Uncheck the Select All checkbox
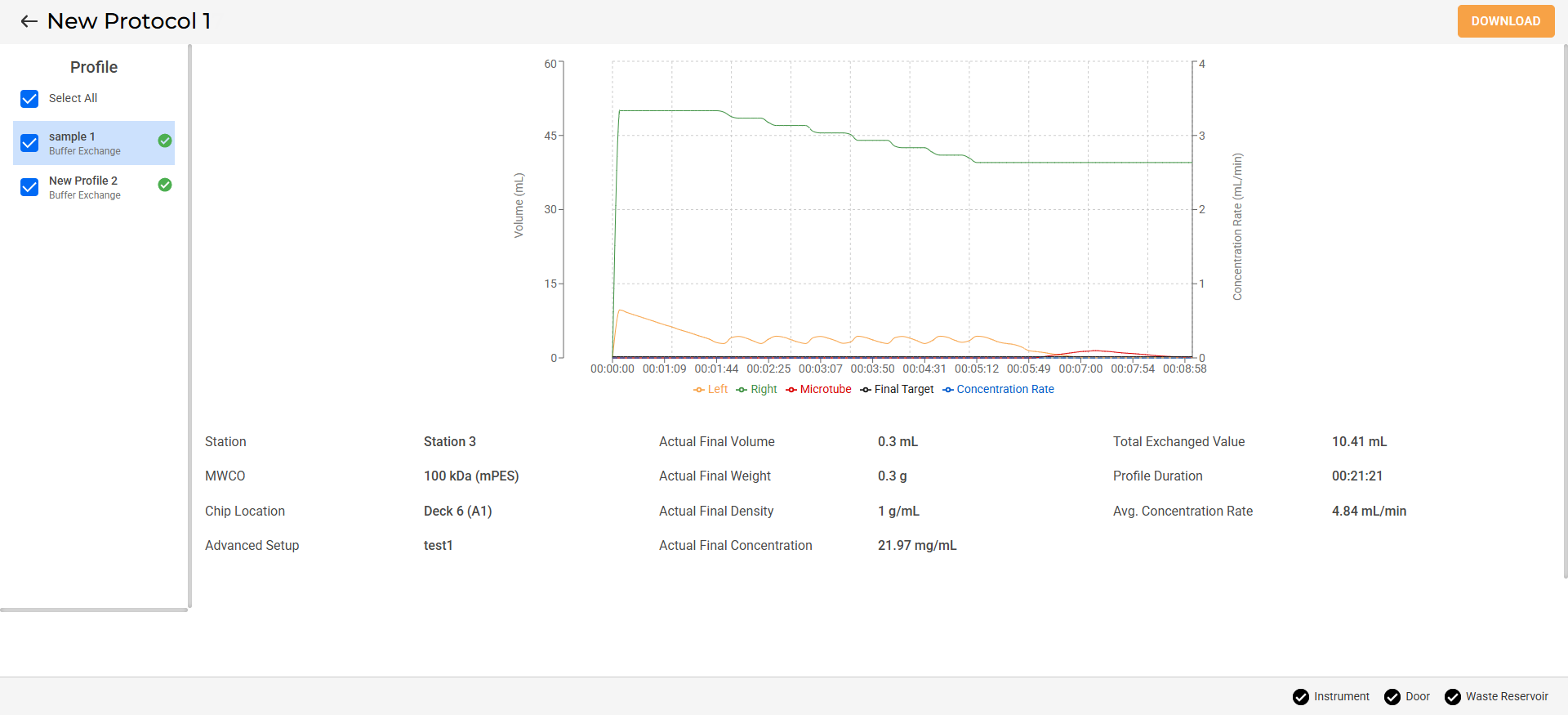Image resolution: width=1568 pixels, height=715 pixels. point(29,99)
